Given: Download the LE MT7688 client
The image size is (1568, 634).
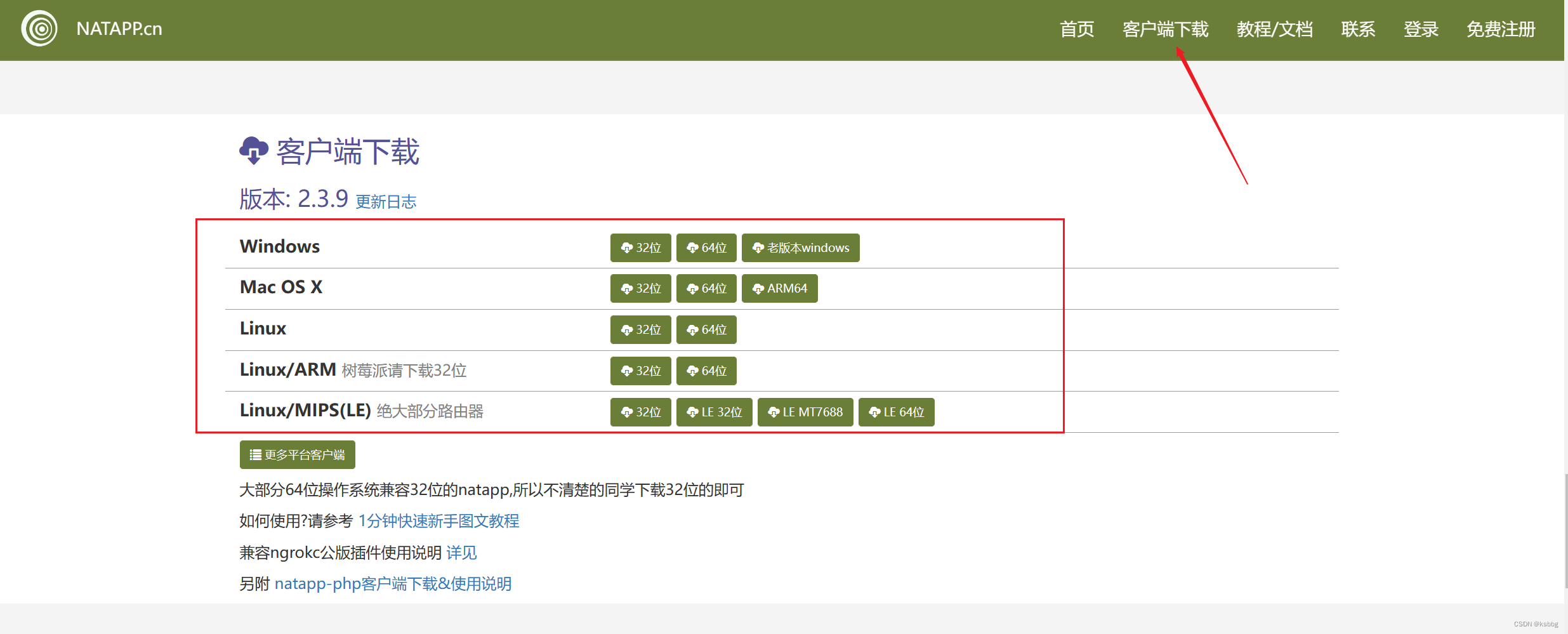Looking at the screenshot, I should click(805, 412).
